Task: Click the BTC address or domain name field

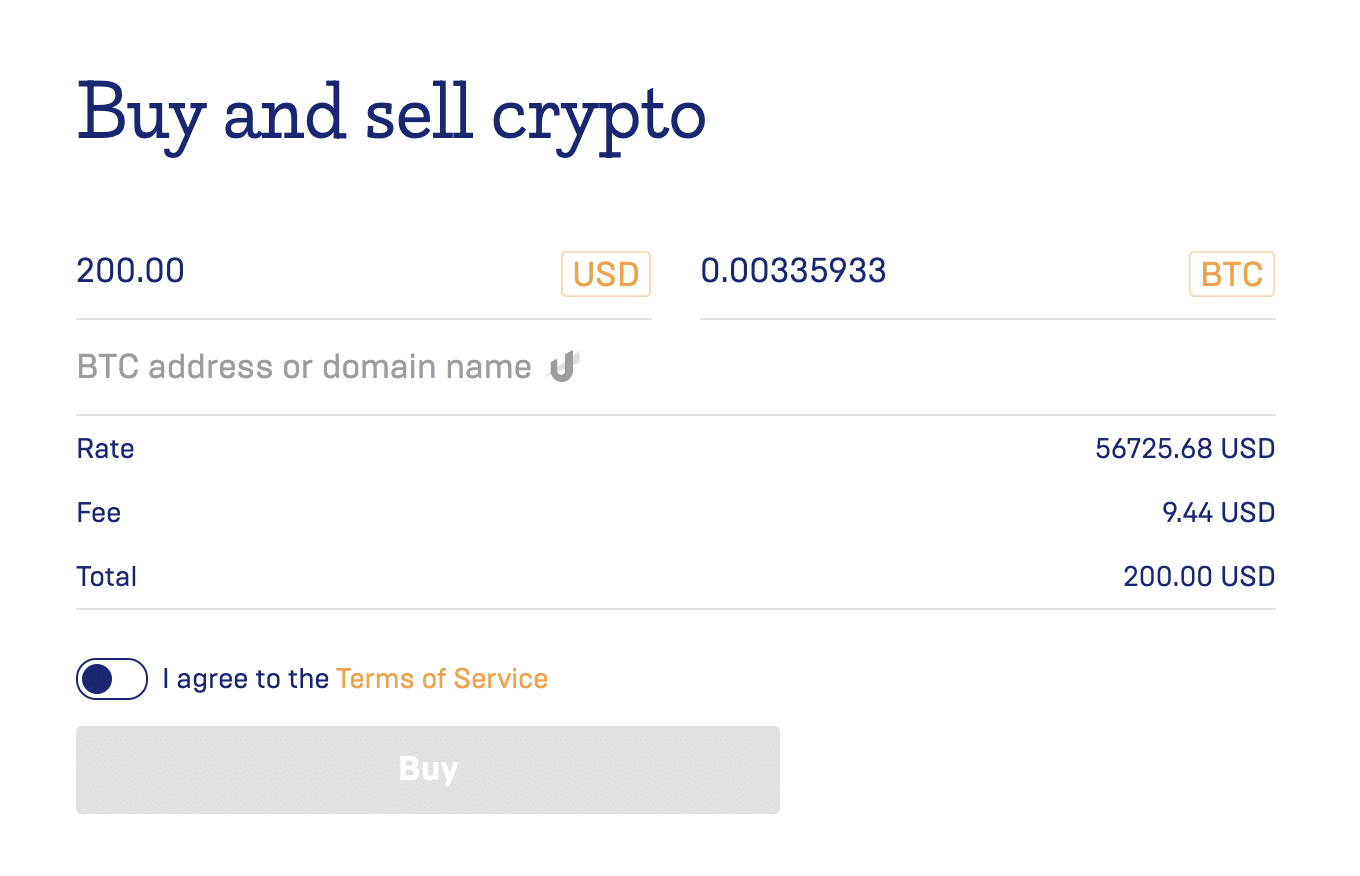Action: (676, 367)
